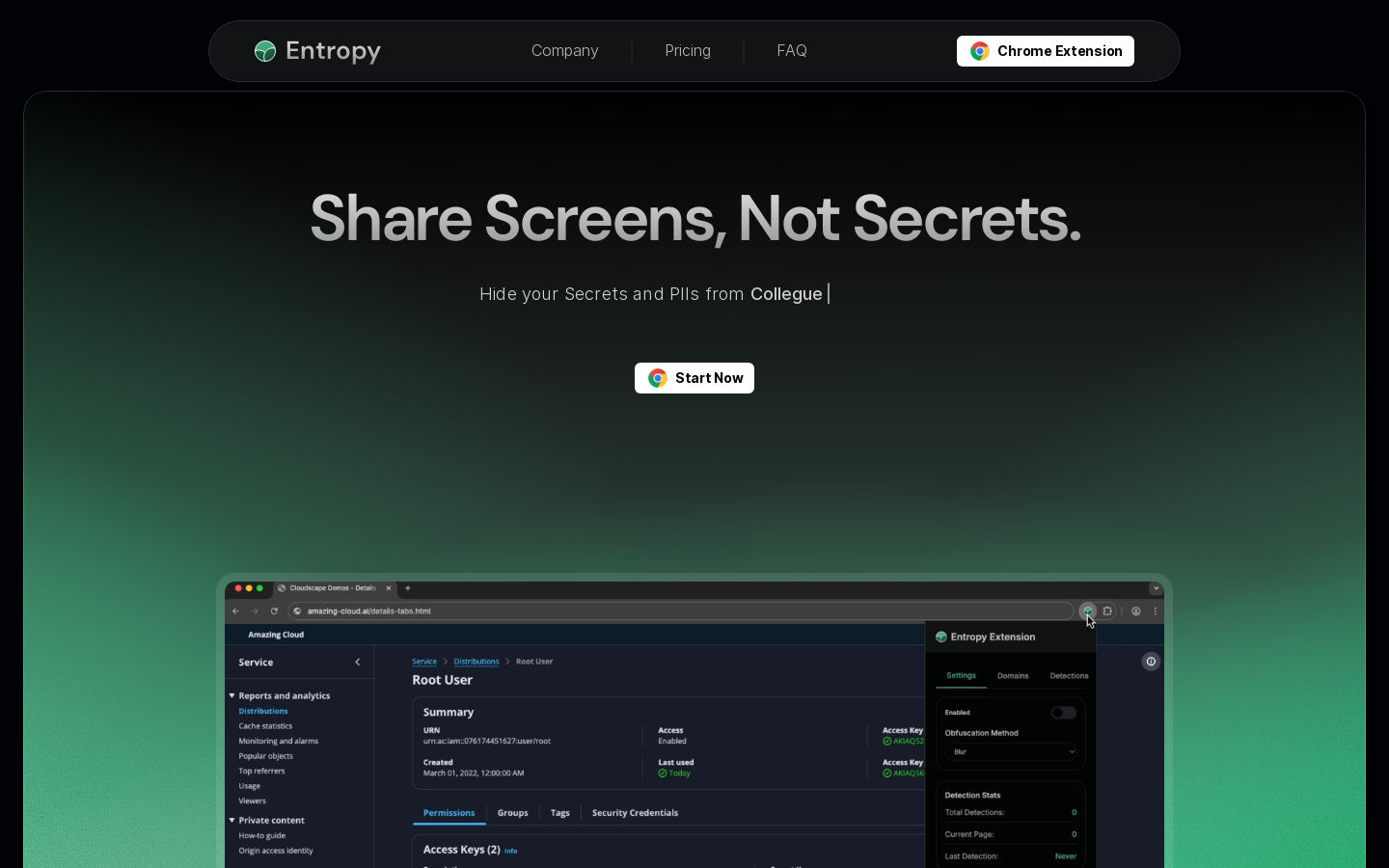Select the Permissions tab
The image size is (1389, 868).
[449, 813]
